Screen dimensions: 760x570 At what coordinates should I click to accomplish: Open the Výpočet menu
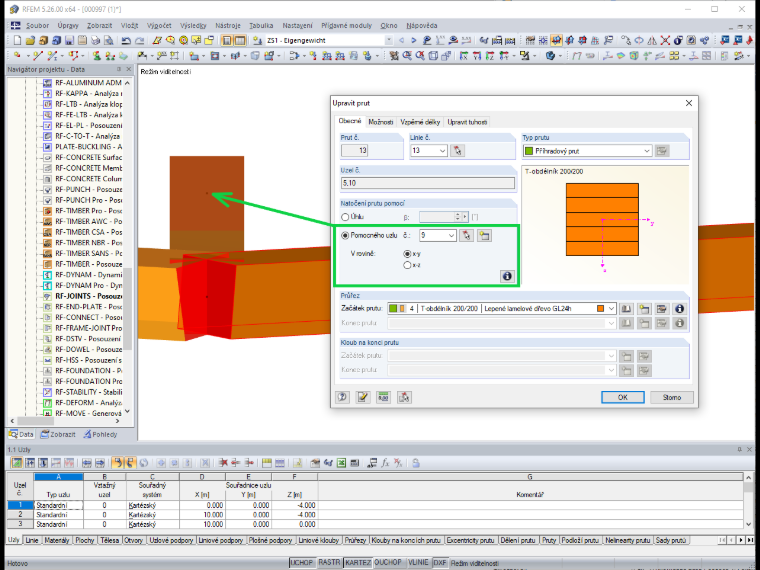click(x=159, y=25)
